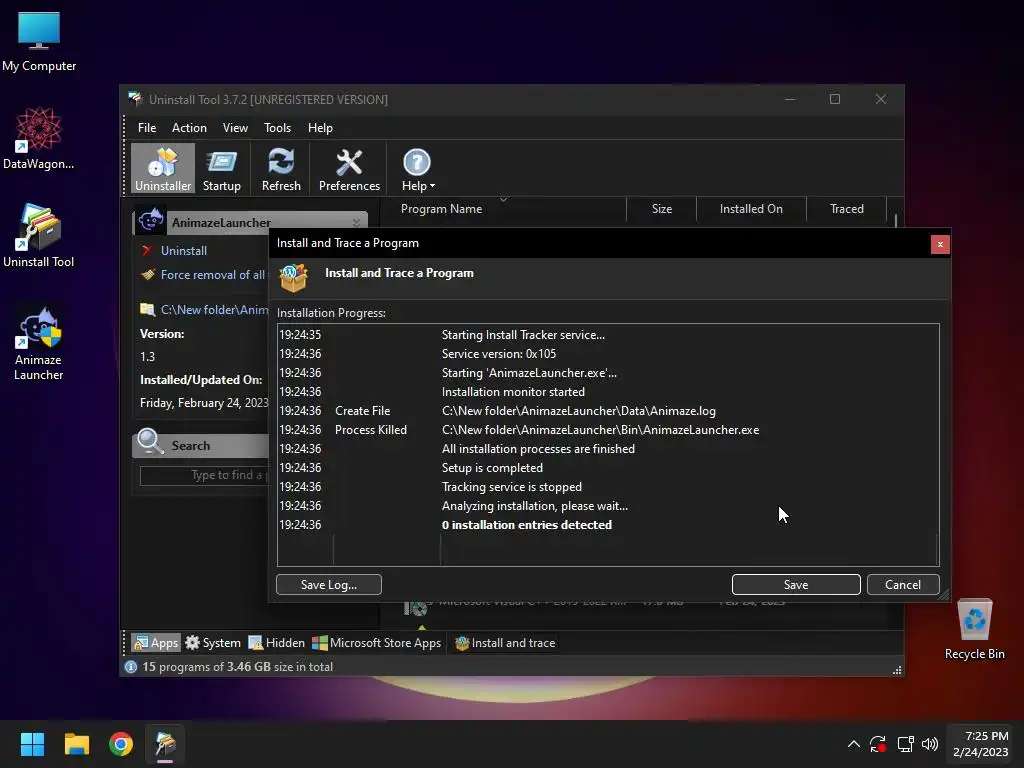Click the Save Log... button
The height and width of the screenshot is (768, 1024).
[x=328, y=584]
